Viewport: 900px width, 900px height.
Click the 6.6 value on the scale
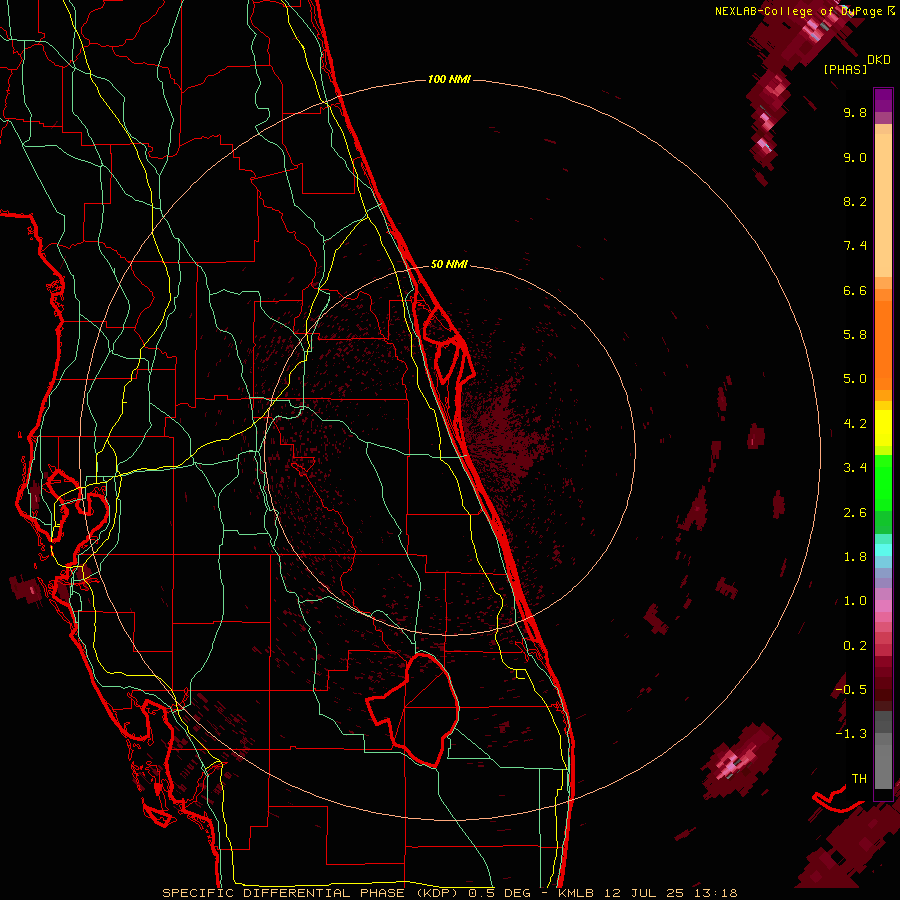tap(855, 290)
